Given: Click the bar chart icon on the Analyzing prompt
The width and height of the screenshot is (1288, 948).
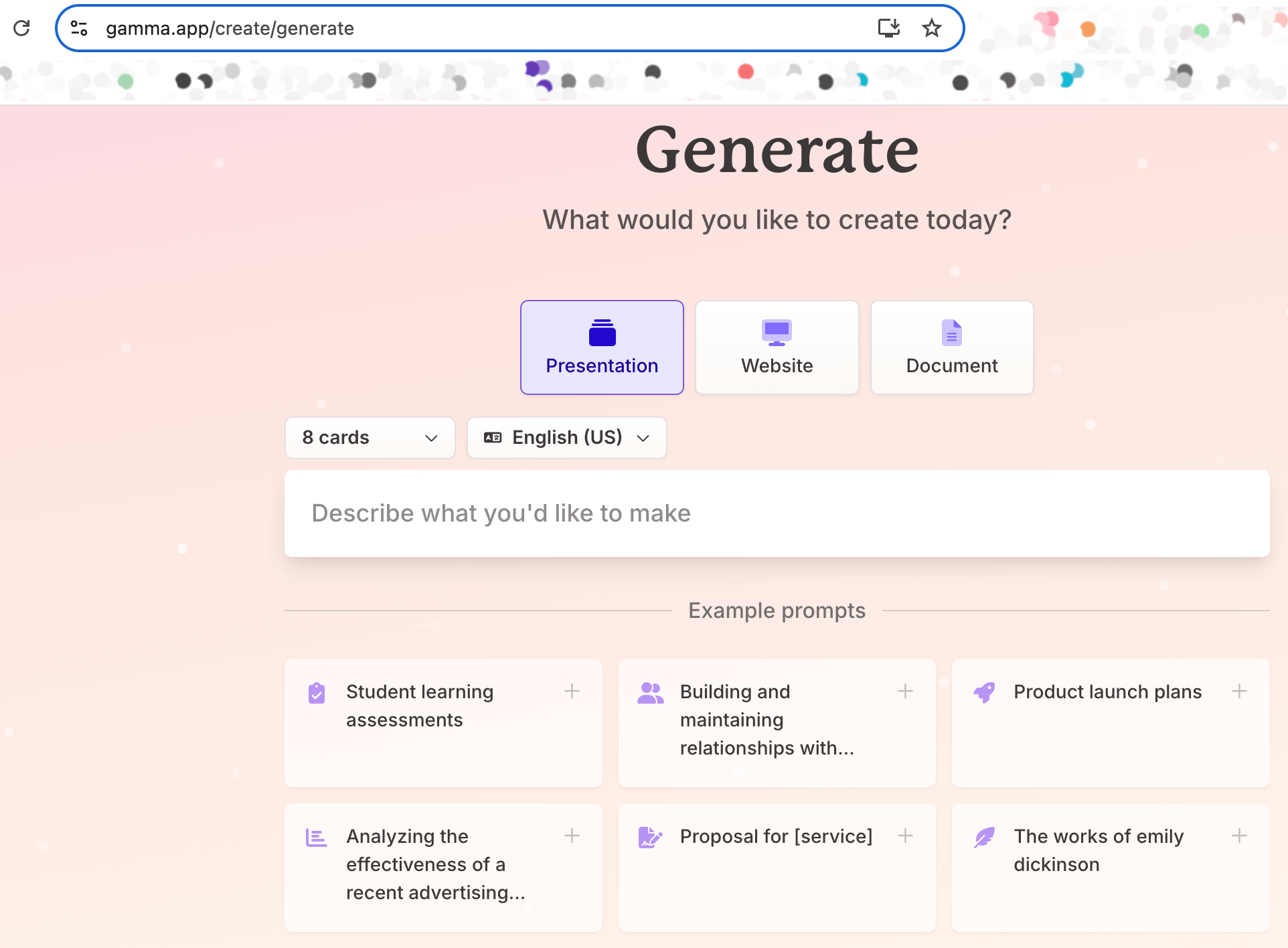Looking at the screenshot, I should click(317, 838).
